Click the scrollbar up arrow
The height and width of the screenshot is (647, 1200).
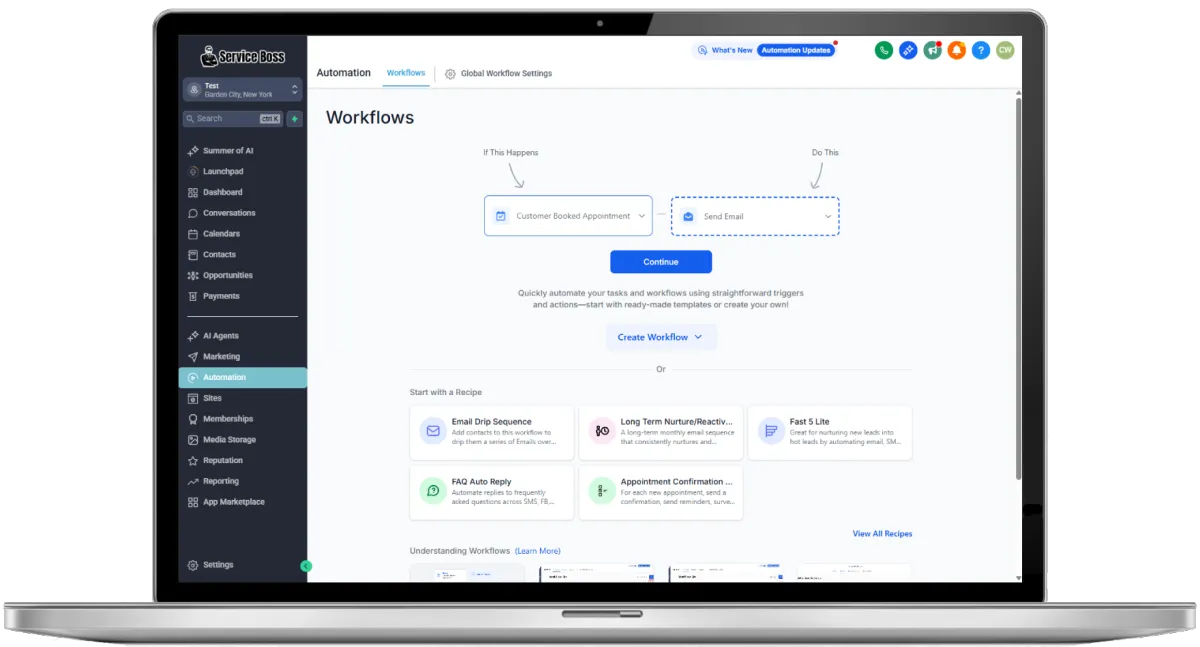1018,92
